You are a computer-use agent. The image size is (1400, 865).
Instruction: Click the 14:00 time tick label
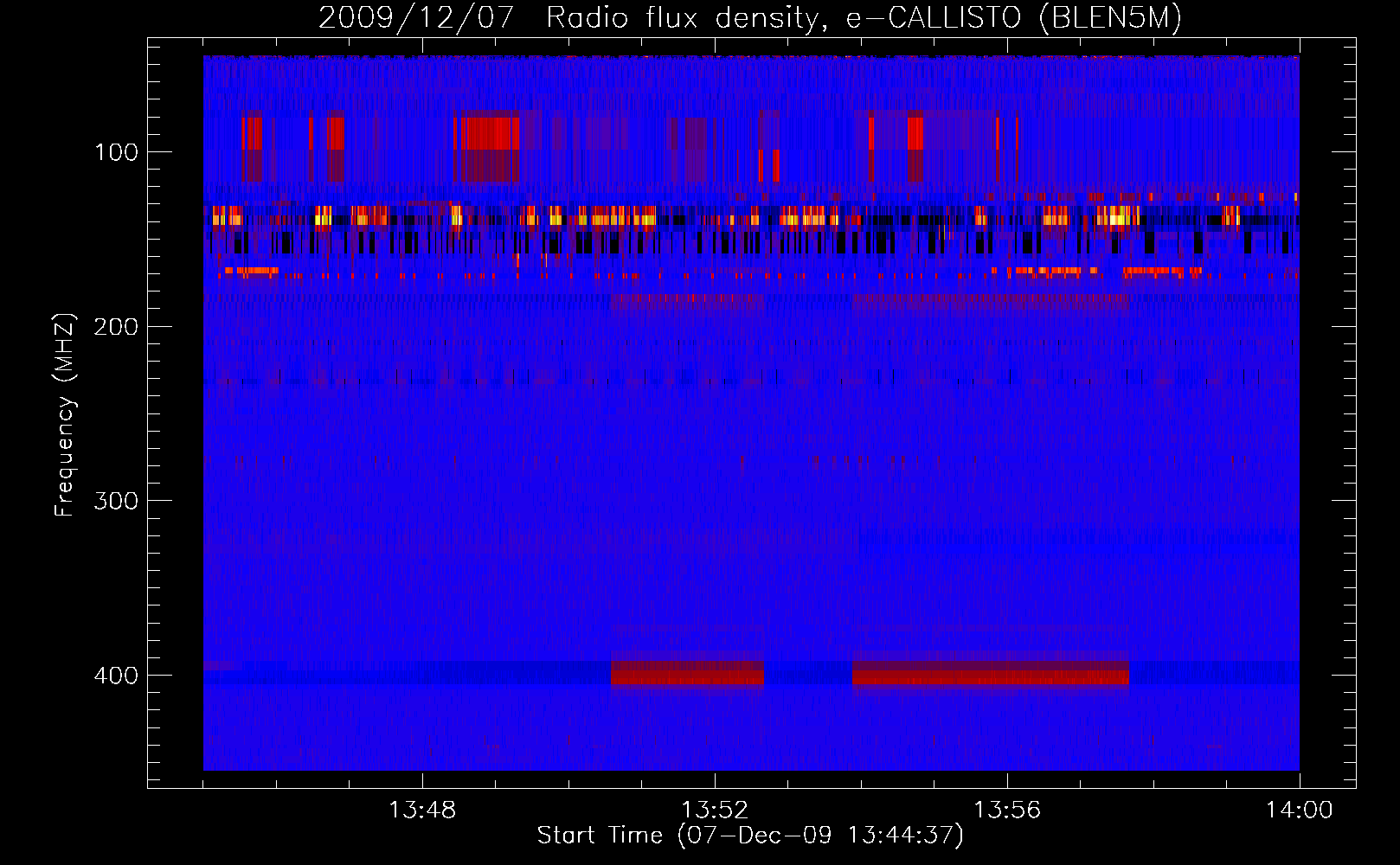1299,811
